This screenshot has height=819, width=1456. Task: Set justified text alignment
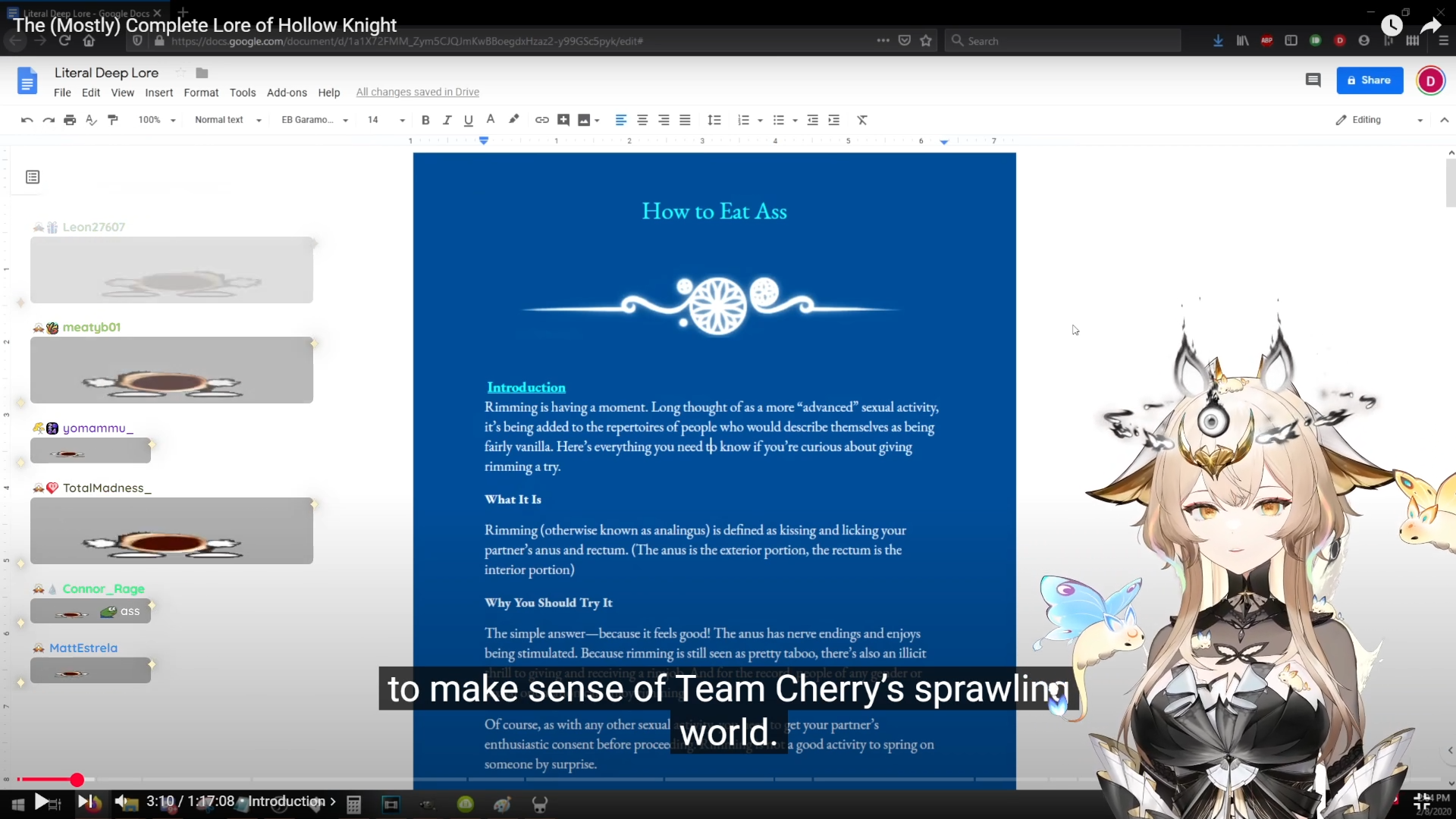pyautogui.click(x=685, y=120)
